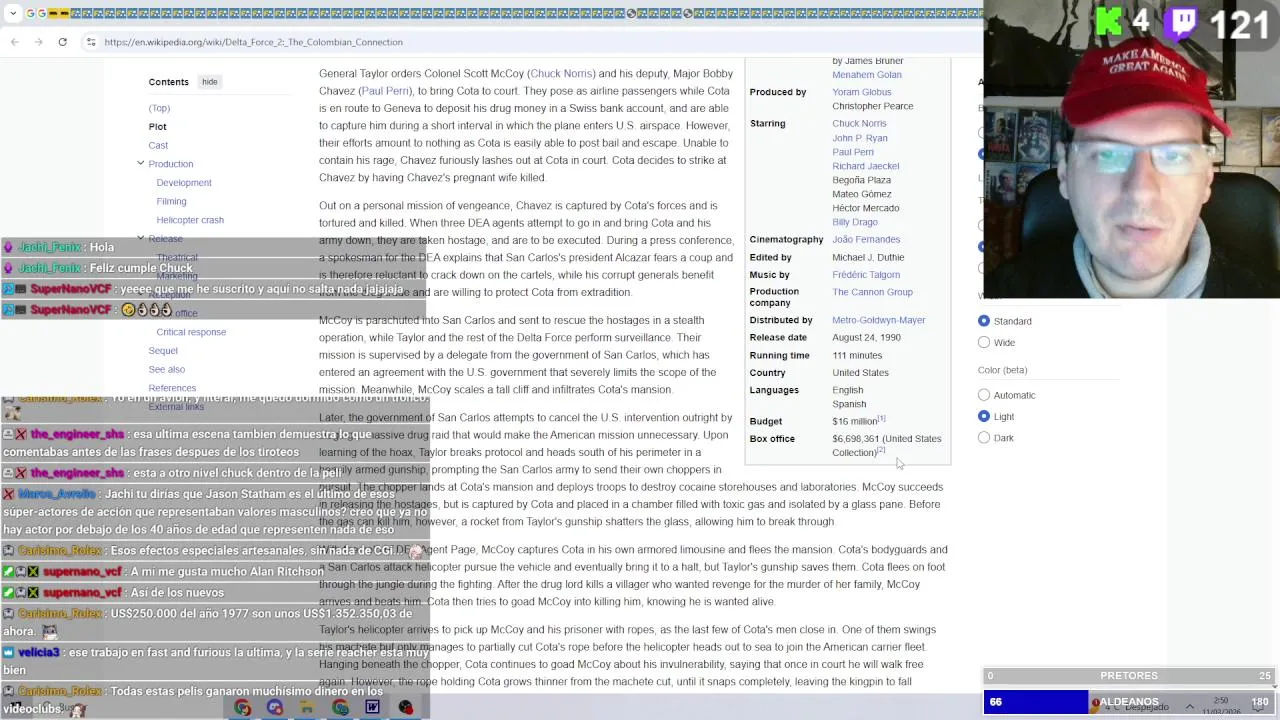Open Menahem Golan link in infobox
This screenshot has width=1280, height=720.
[867, 75]
